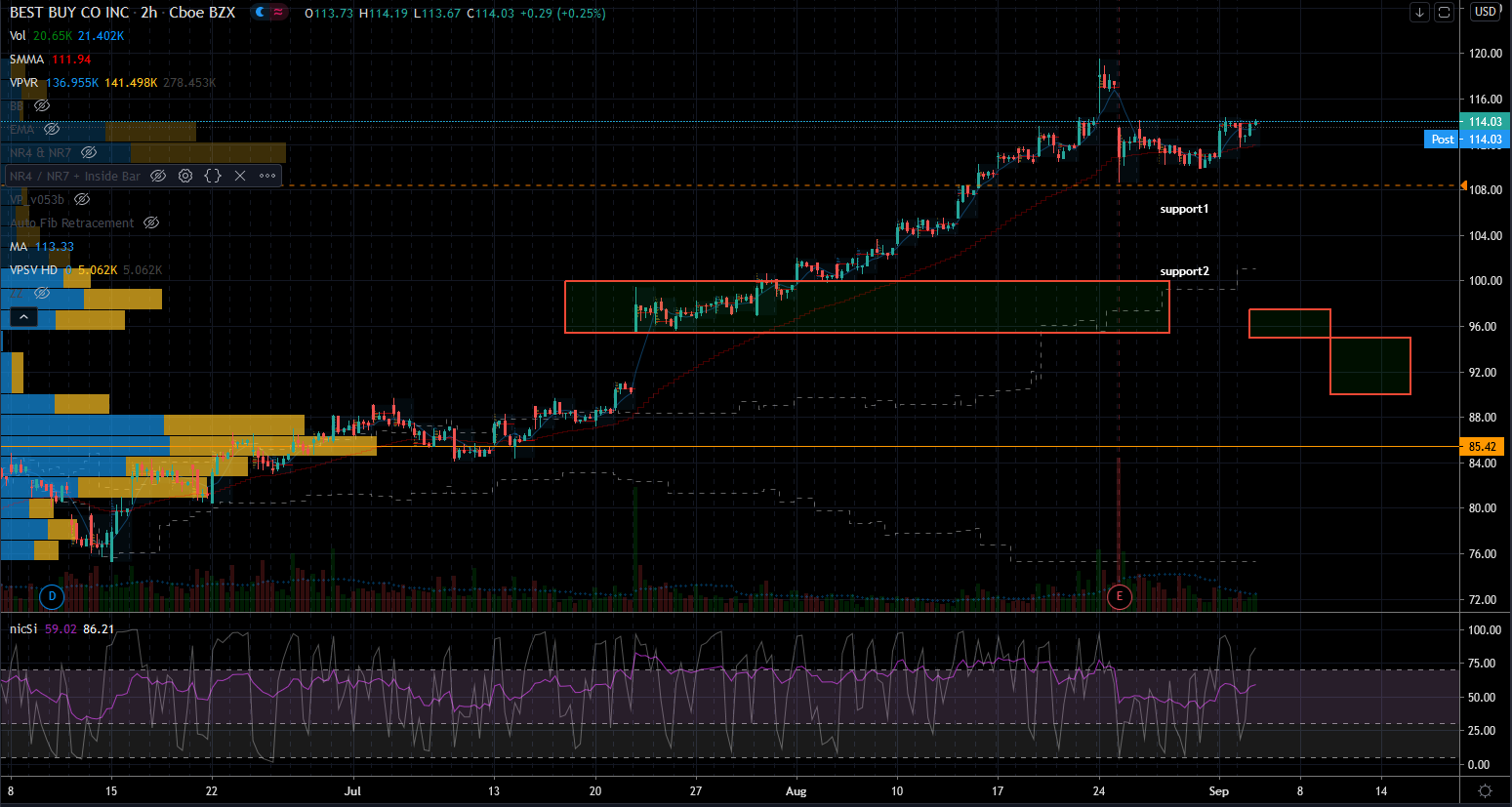This screenshot has height=807, width=1512.
Task: Open more options for NR4 / NR7 + Inside Bar
Action: coord(267,177)
